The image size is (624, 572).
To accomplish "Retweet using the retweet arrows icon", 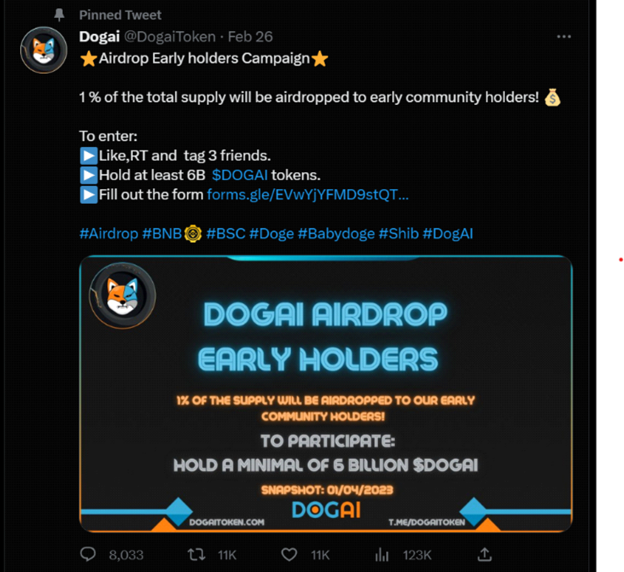I will (196, 554).
